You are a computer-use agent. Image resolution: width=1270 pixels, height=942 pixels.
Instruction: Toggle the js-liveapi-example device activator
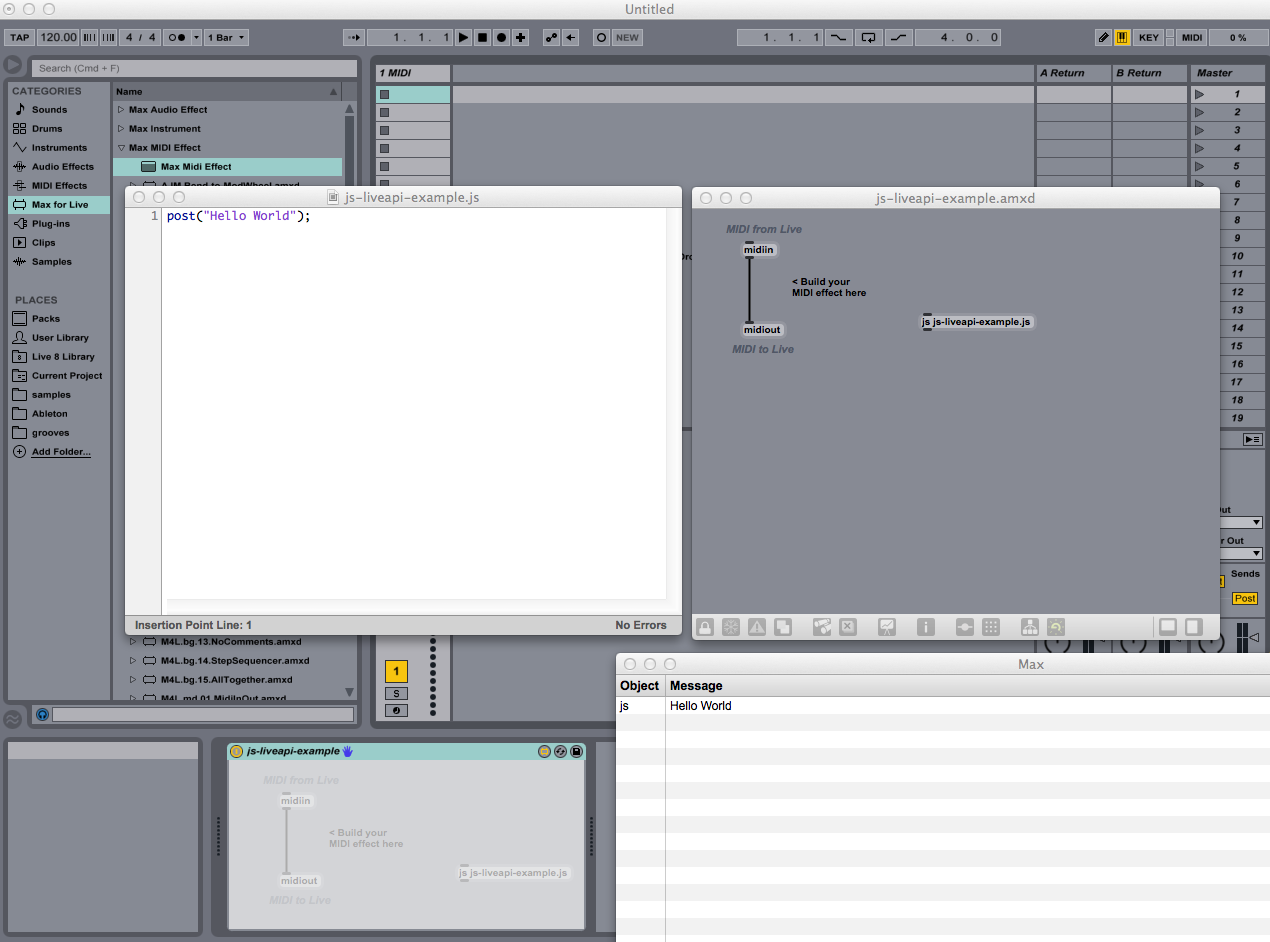point(237,751)
